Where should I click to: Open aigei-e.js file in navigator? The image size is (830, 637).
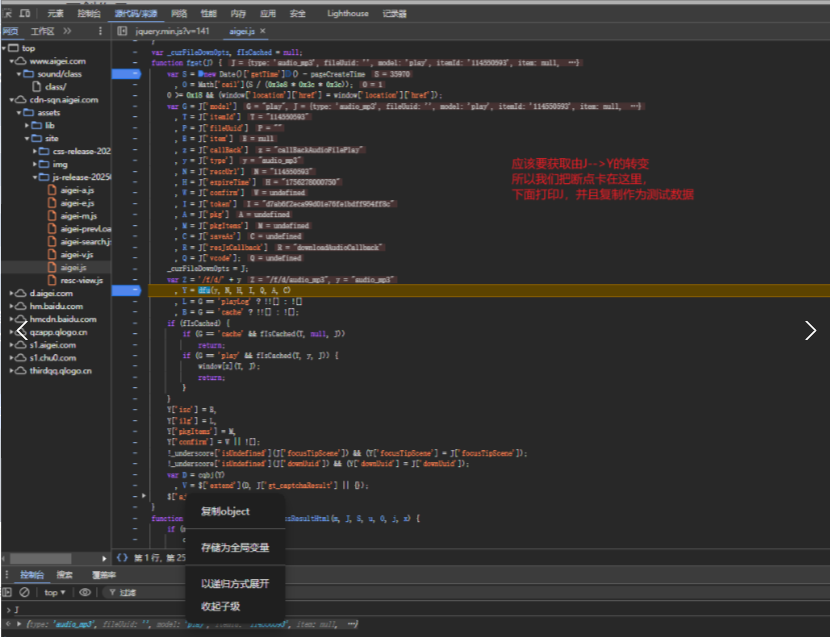[x=77, y=203]
